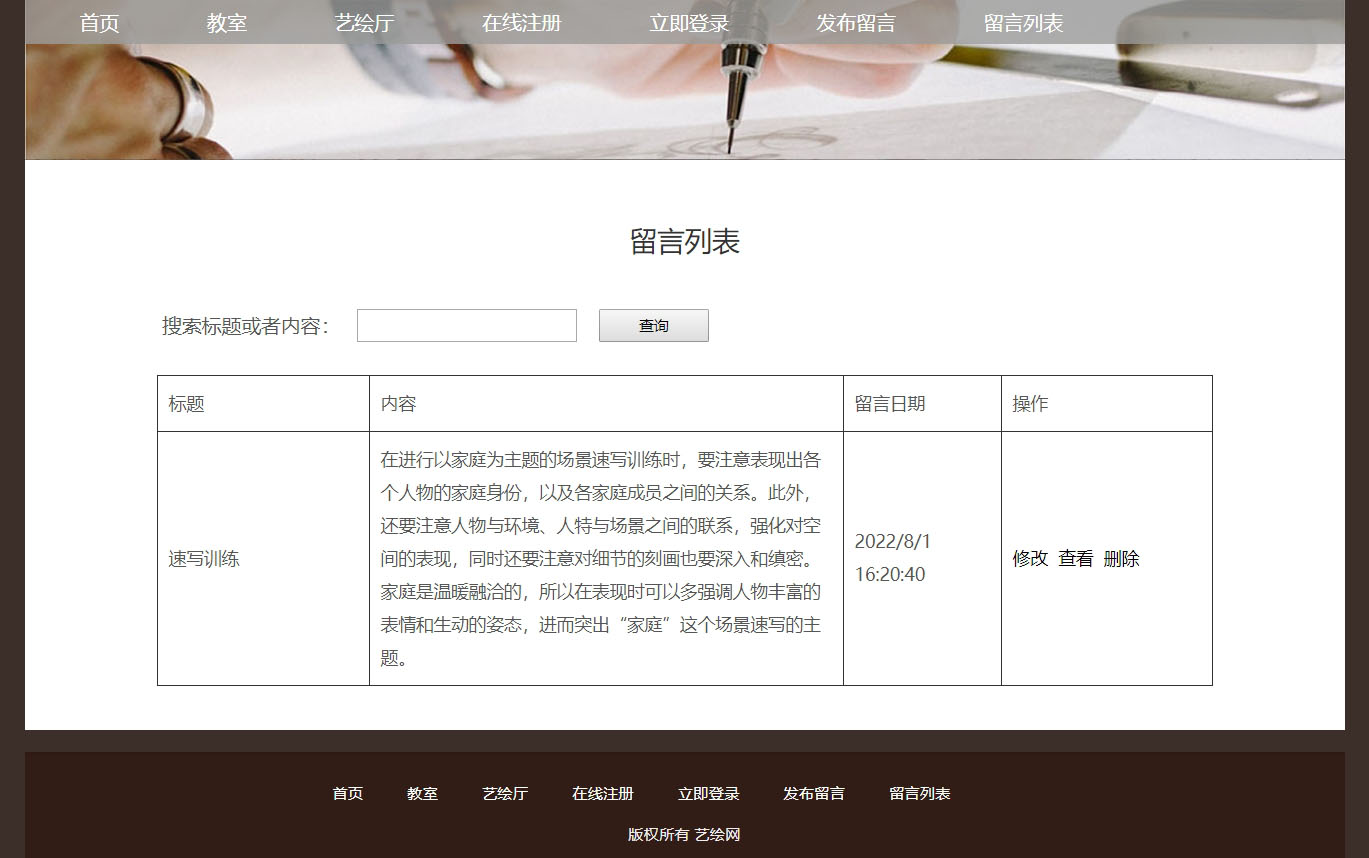
Task: Open 艺绘厅 in the top navigation
Action: (x=365, y=23)
